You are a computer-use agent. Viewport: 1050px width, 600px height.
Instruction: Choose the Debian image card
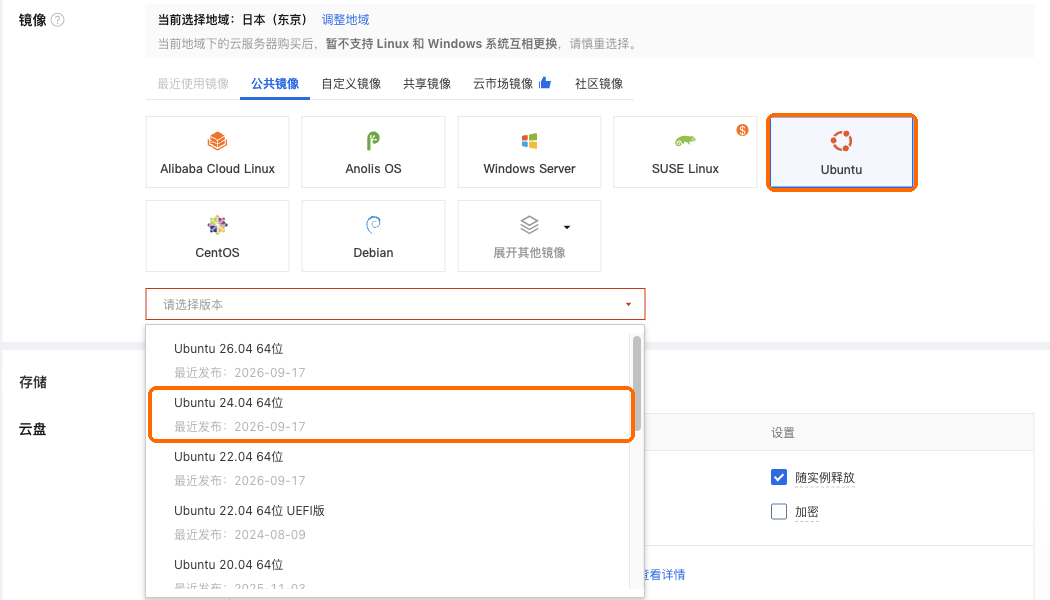[373, 236]
